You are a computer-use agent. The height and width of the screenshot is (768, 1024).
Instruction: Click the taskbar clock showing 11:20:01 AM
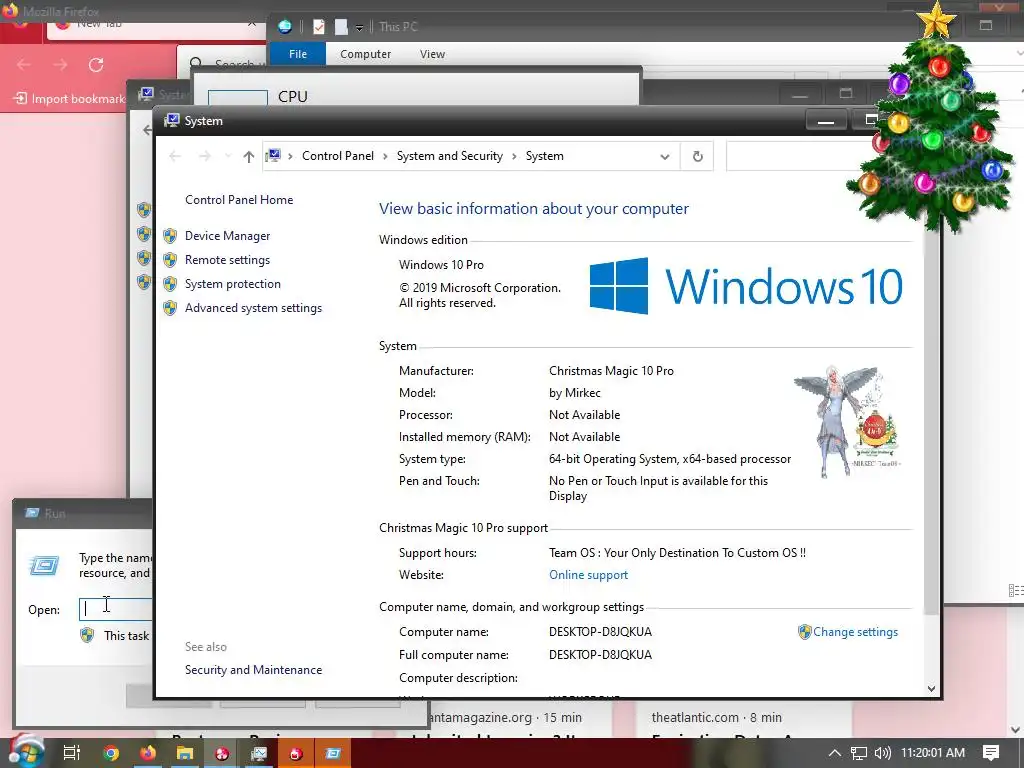click(x=933, y=753)
